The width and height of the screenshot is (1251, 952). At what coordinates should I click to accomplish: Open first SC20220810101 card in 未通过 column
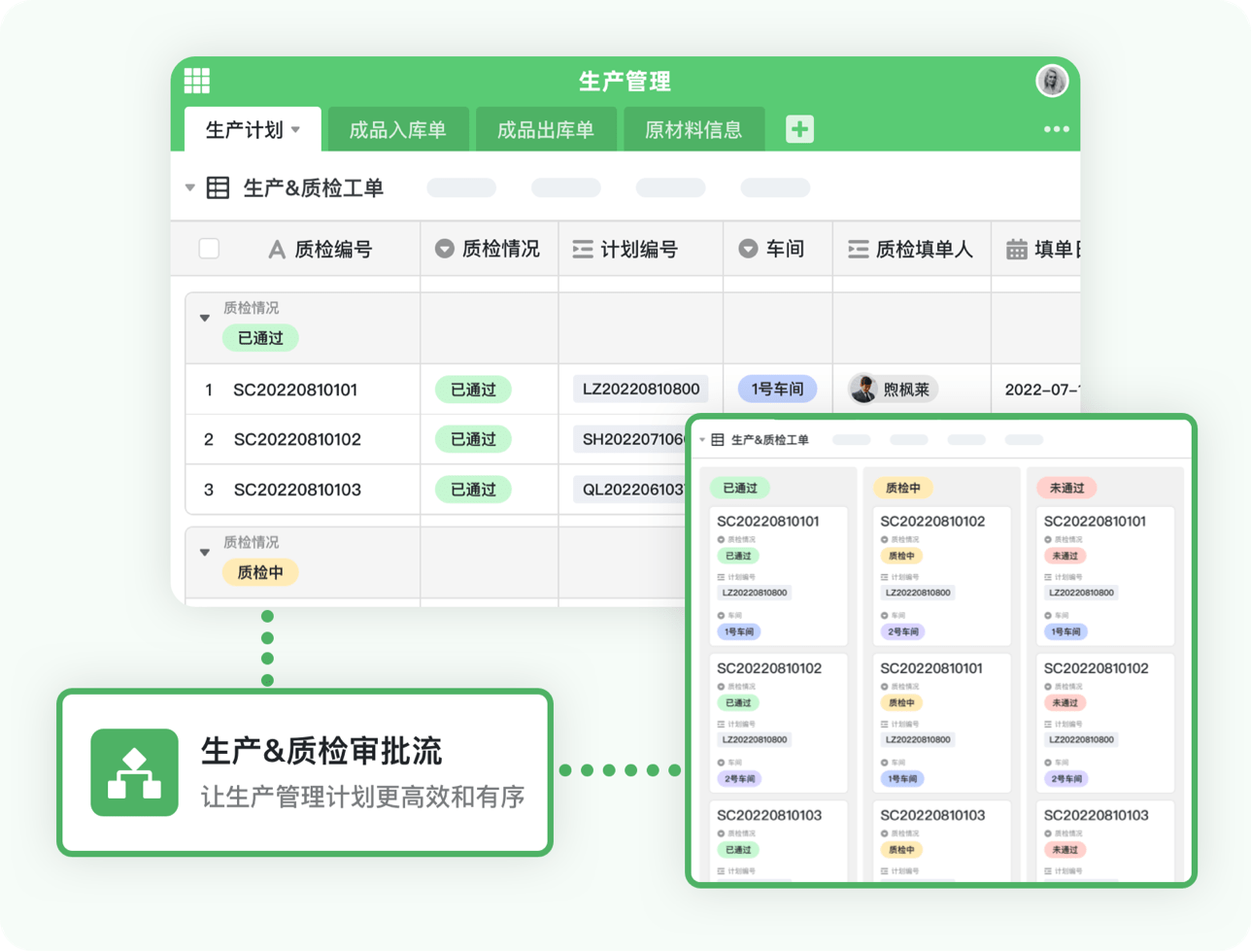(1104, 573)
